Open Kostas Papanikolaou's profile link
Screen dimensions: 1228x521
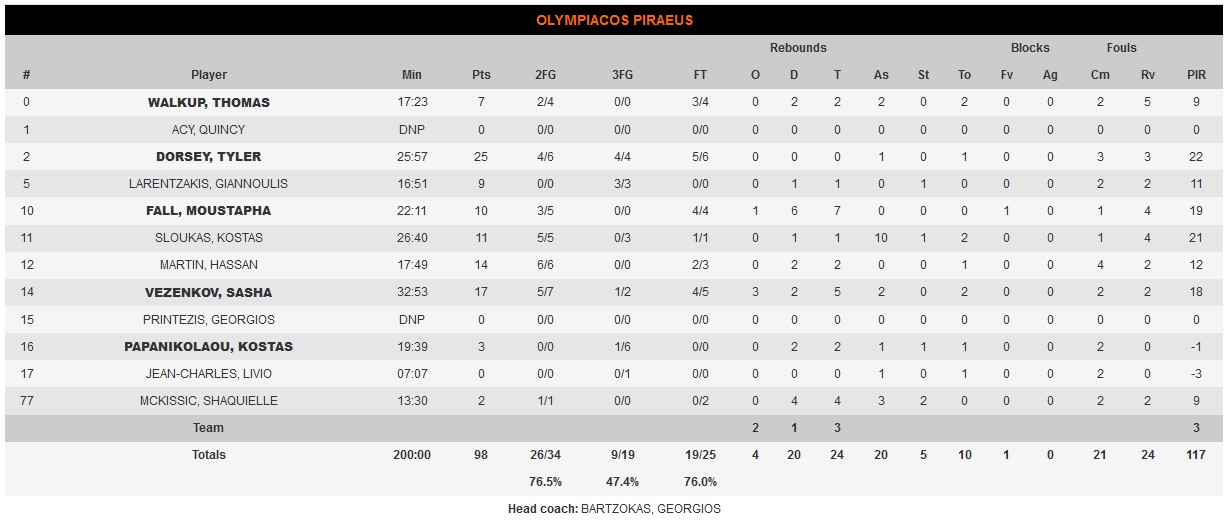pos(208,347)
